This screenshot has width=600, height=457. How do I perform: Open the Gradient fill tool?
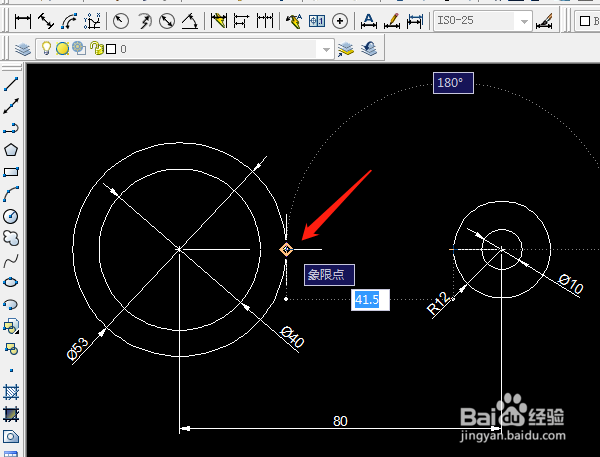click(11, 414)
